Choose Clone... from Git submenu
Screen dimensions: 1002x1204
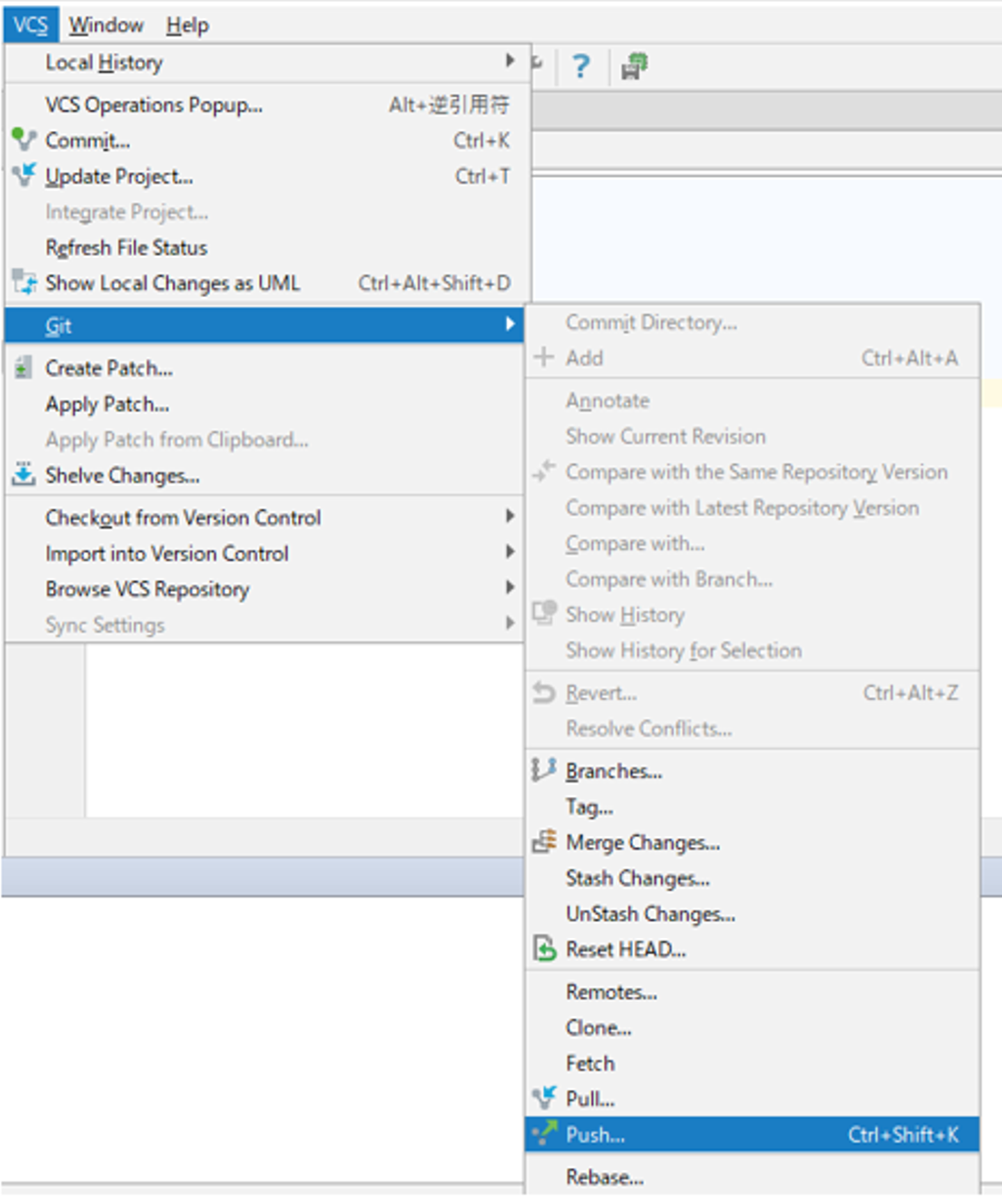(753, 1027)
